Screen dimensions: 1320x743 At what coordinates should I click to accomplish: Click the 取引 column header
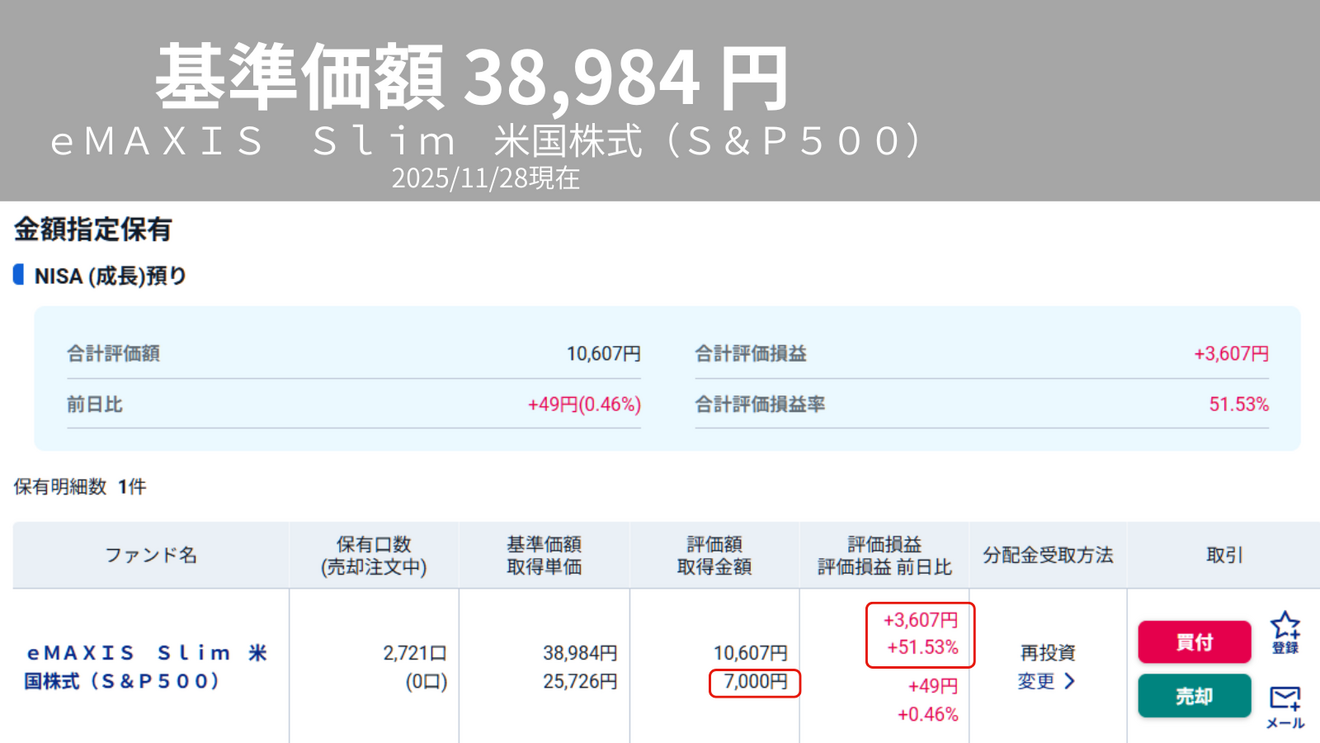click(x=1224, y=555)
